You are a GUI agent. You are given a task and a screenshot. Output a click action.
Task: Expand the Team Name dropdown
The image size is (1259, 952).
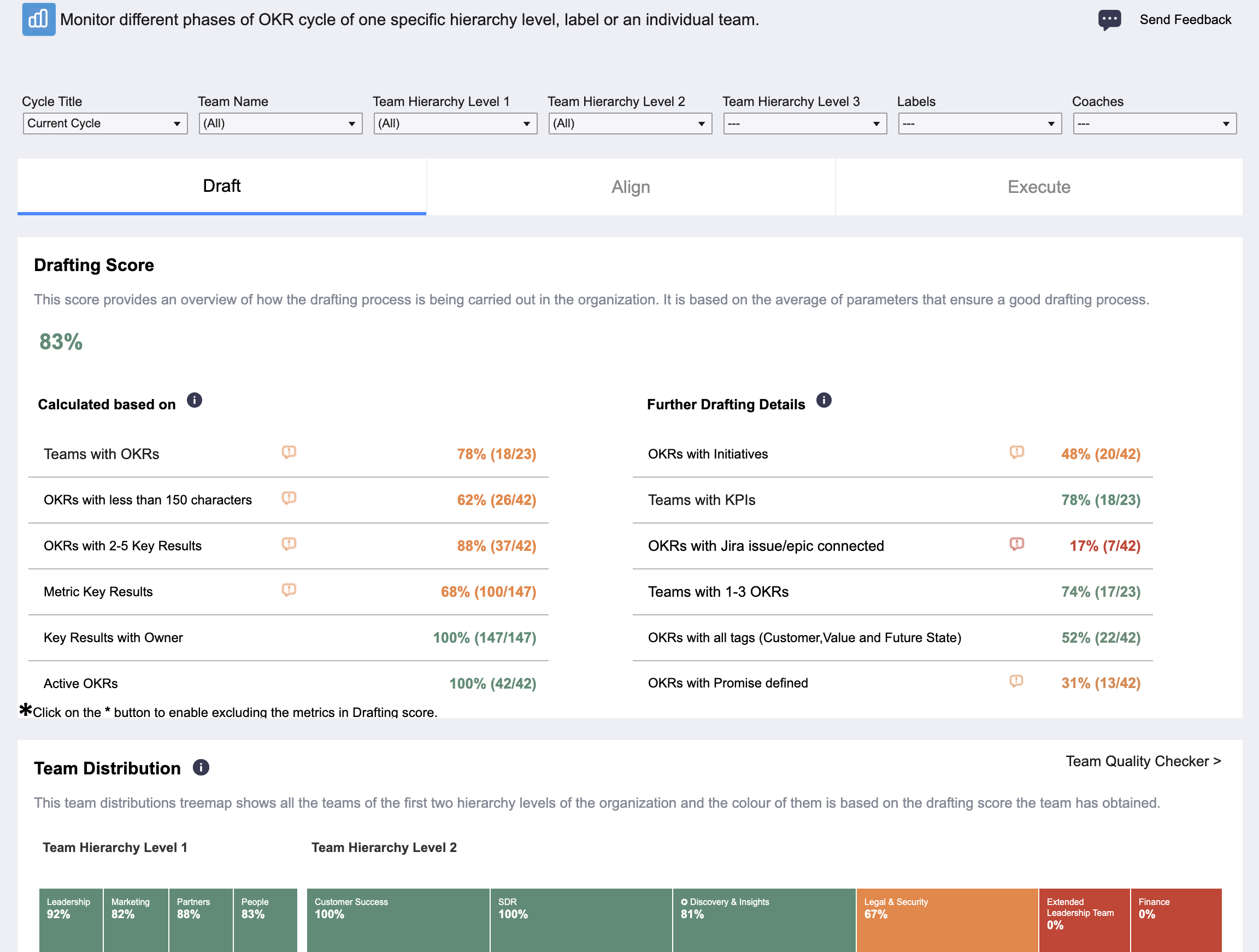[x=281, y=124]
